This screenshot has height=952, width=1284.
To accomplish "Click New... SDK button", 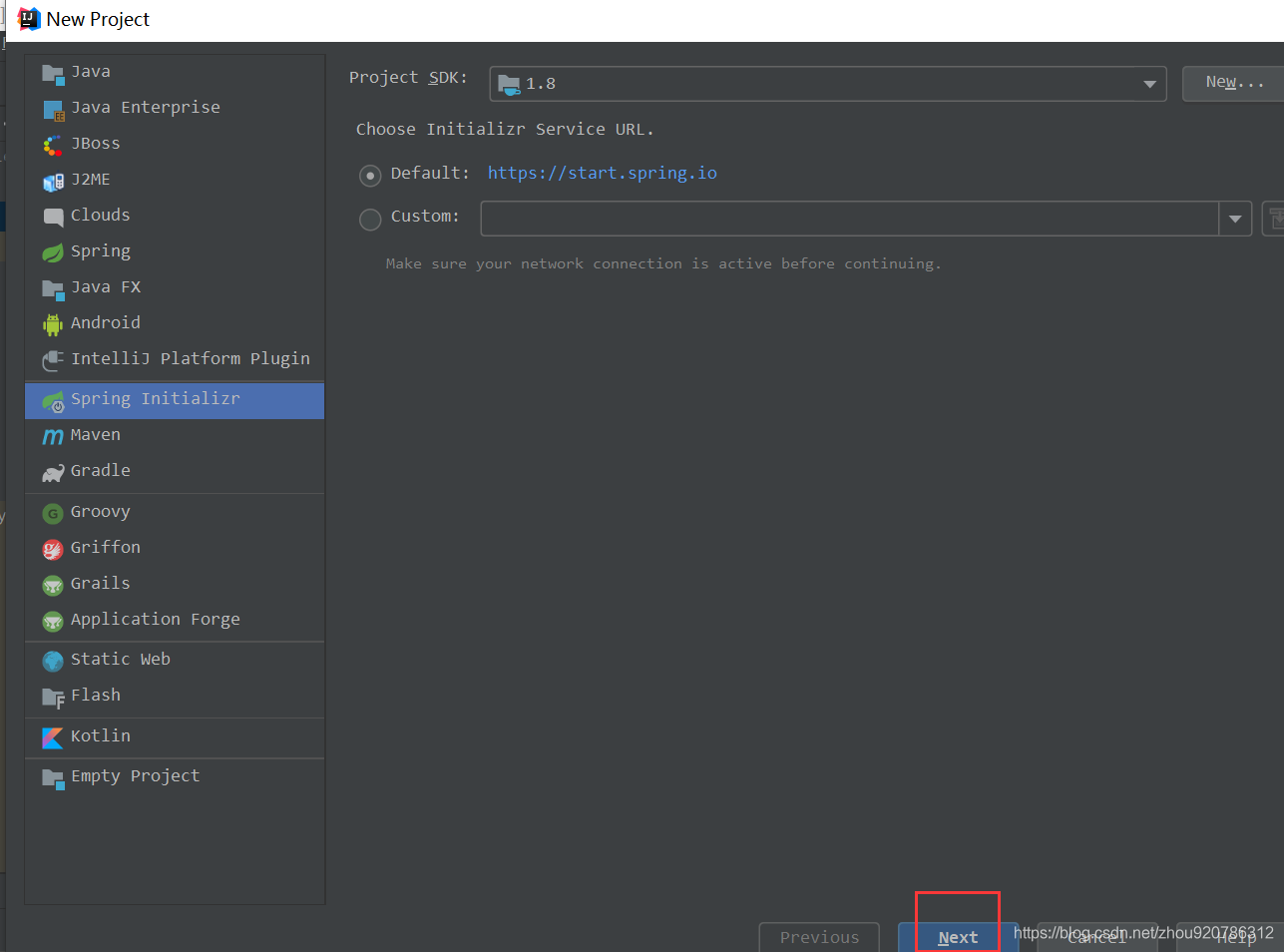I will tap(1234, 83).
